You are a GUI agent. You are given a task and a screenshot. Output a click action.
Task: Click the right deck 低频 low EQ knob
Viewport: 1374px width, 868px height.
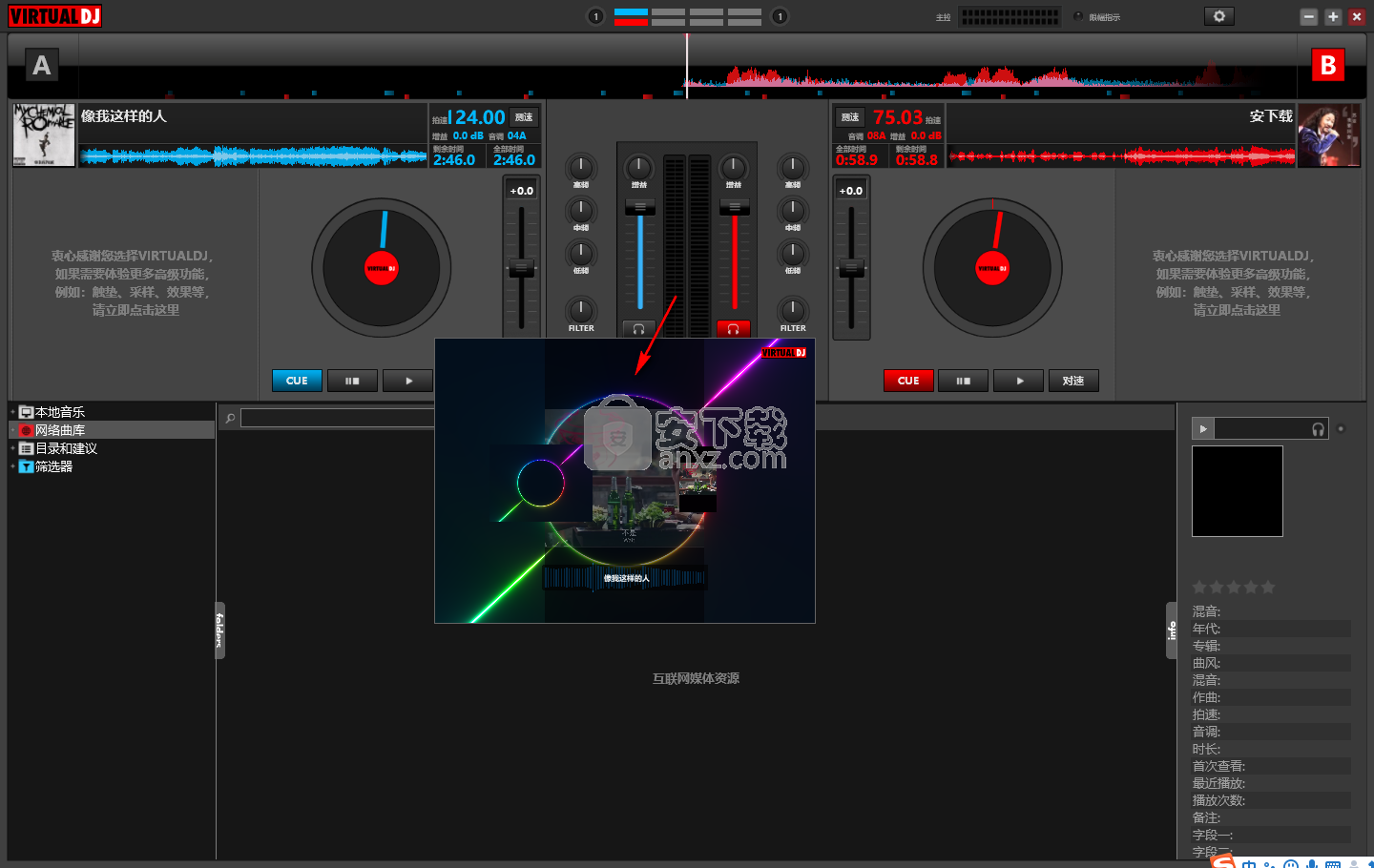tap(793, 253)
